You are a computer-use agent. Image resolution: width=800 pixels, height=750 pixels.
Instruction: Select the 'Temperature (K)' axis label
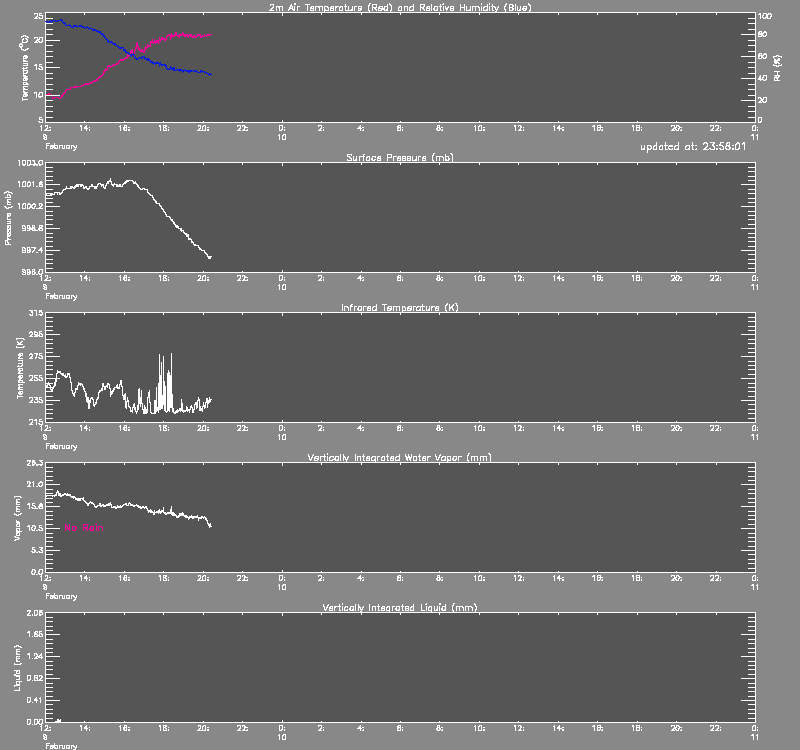pyautogui.click(x=20, y=367)
